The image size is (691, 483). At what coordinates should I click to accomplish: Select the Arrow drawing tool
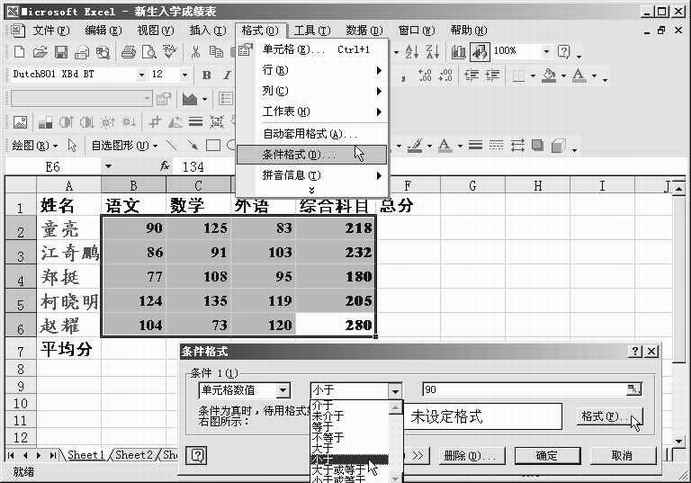[192, 145]
